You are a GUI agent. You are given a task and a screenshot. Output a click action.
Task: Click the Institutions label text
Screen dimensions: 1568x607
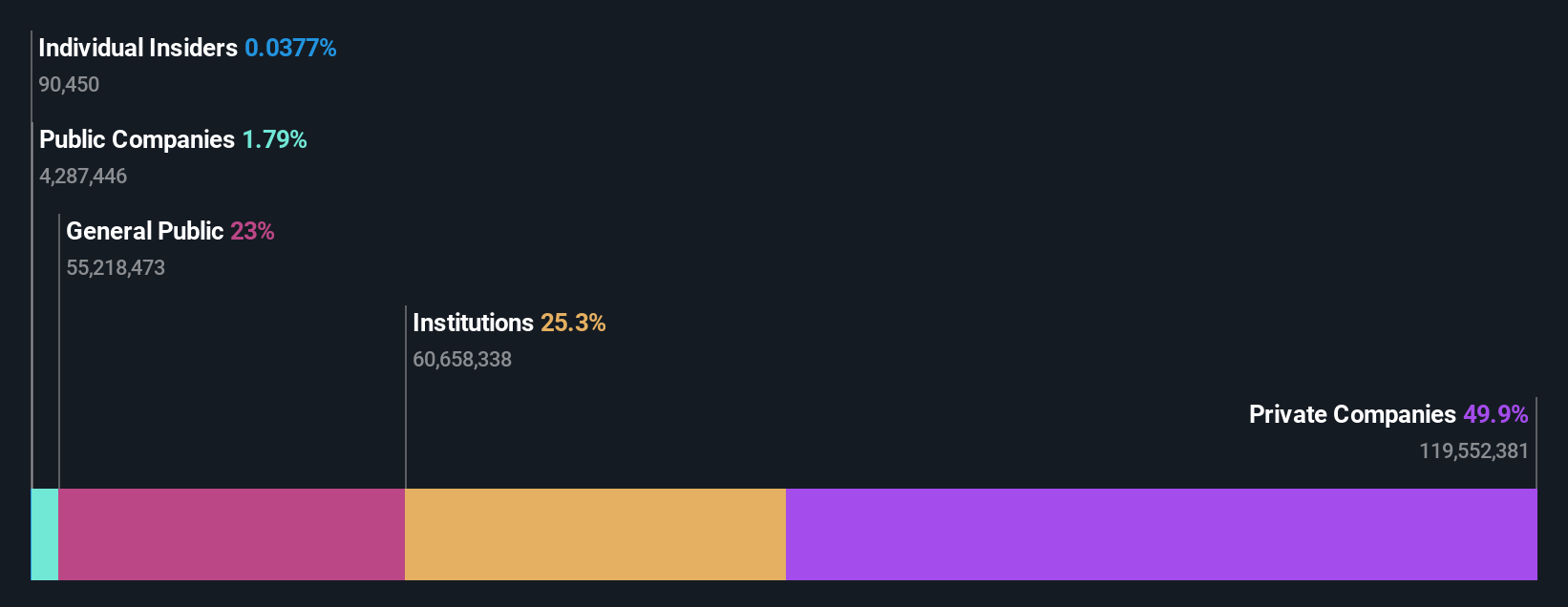point(473,323)
